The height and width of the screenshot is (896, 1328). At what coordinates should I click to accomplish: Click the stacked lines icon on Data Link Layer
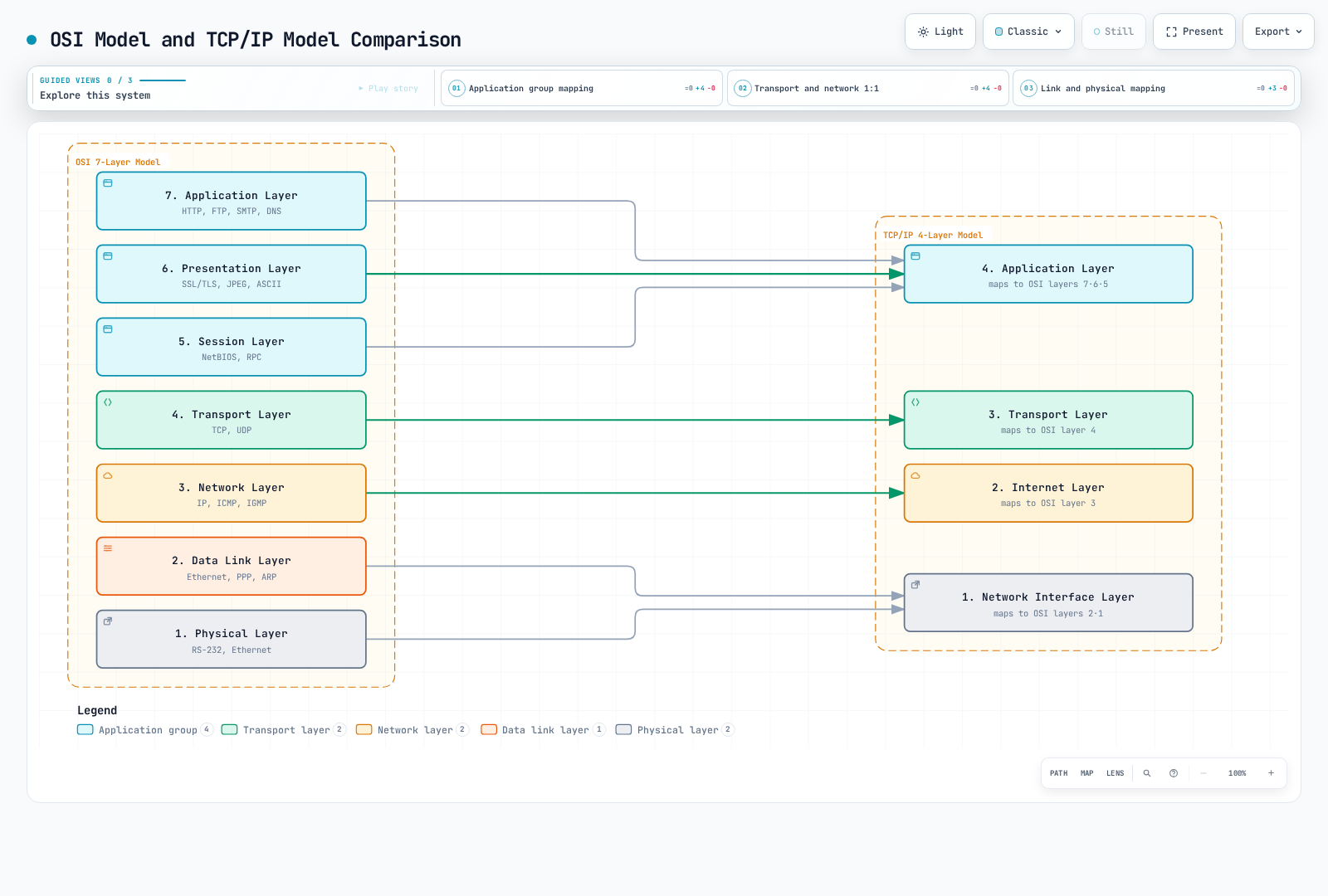point(108,548)
